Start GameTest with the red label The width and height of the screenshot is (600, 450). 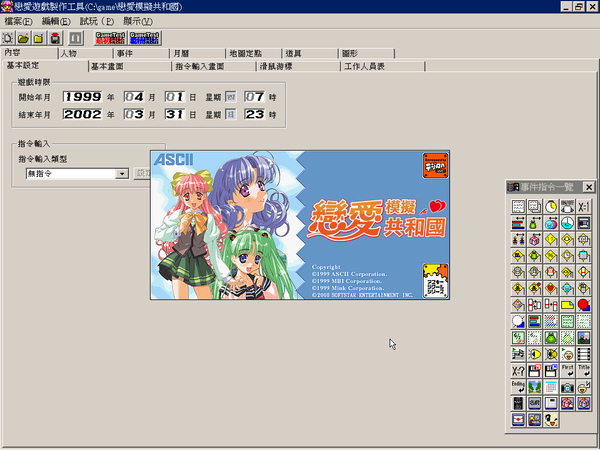coord(110,38)
